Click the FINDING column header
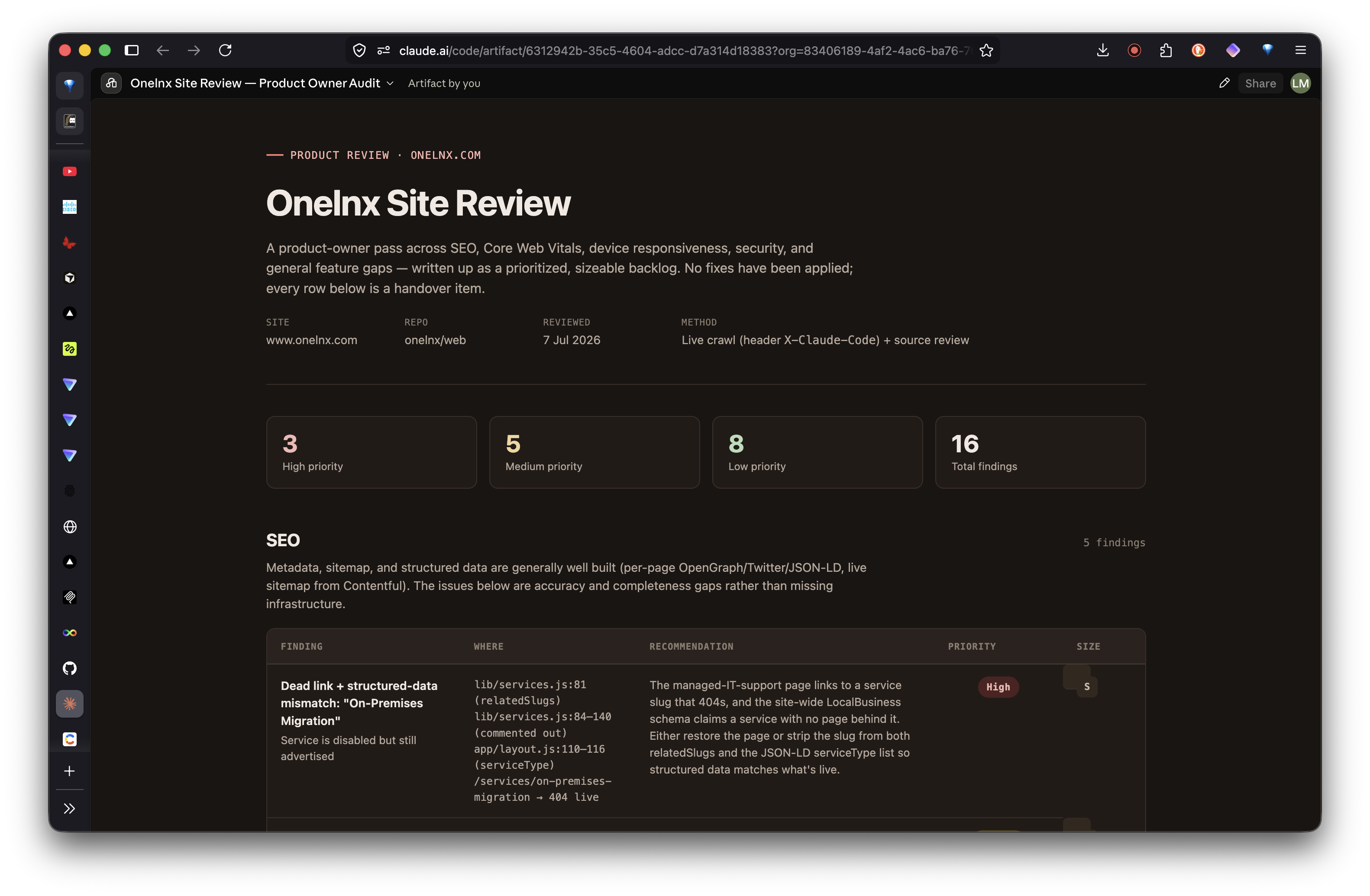The height and width of the screenshot is (896, 1370). point(301,646)
